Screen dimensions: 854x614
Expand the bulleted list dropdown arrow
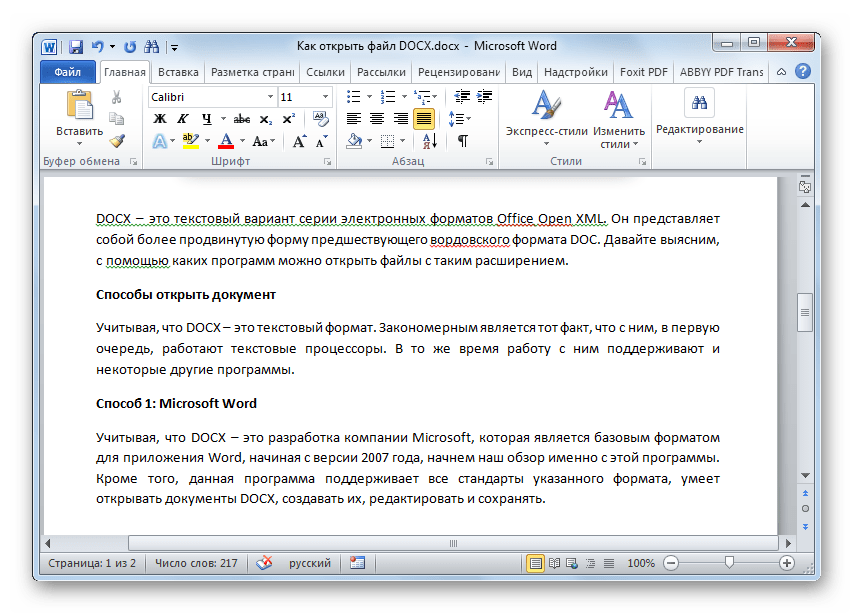click(x=369, y=97)
